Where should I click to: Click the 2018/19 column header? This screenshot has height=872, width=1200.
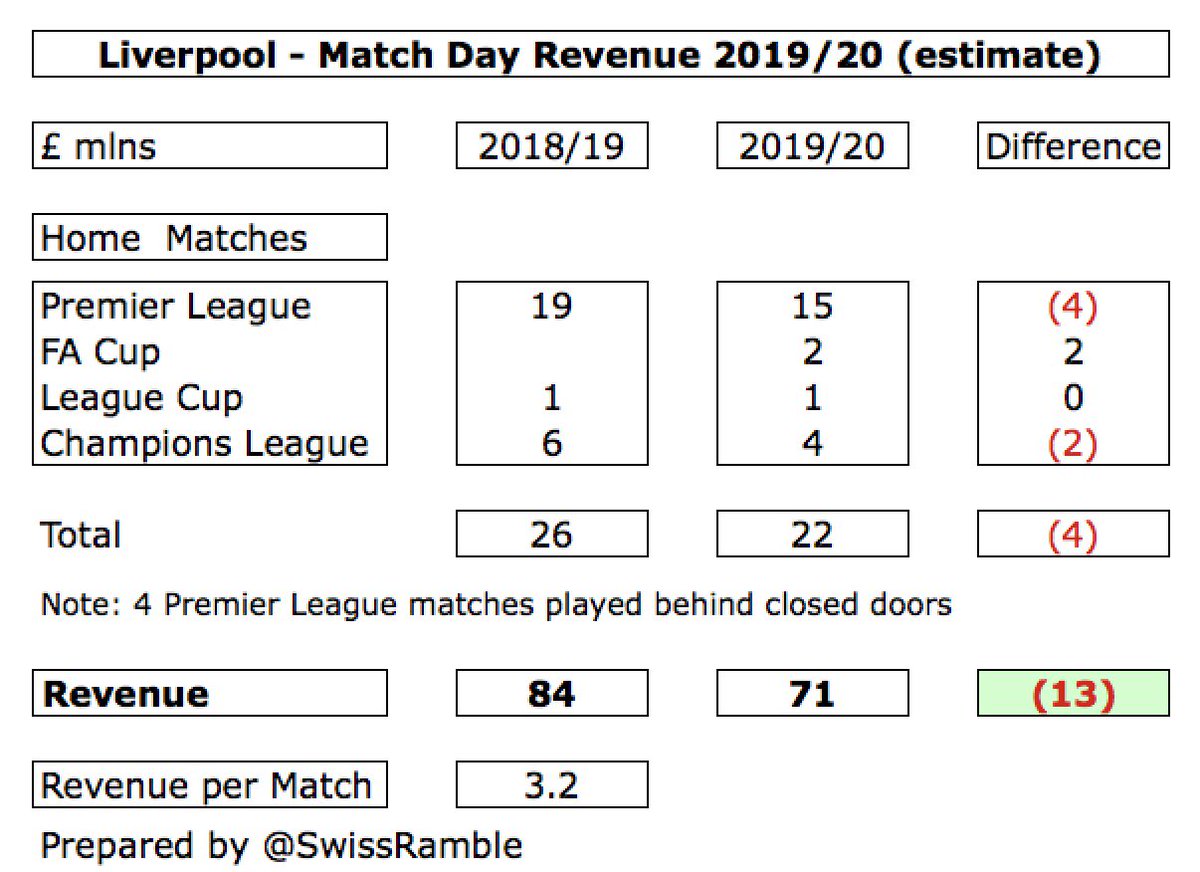tap(552, 146)
